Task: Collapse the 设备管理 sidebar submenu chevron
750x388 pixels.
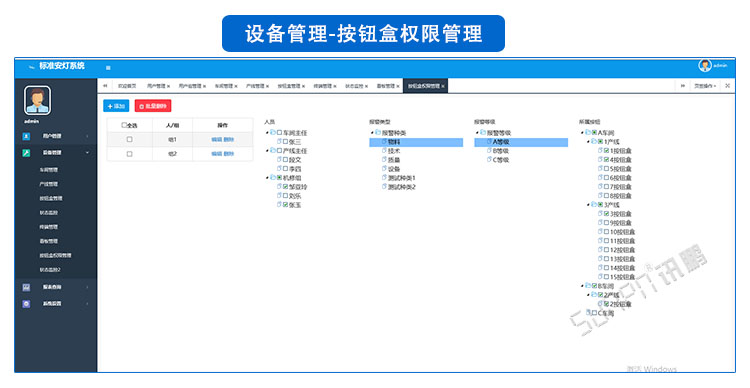Action: (87, 153)
